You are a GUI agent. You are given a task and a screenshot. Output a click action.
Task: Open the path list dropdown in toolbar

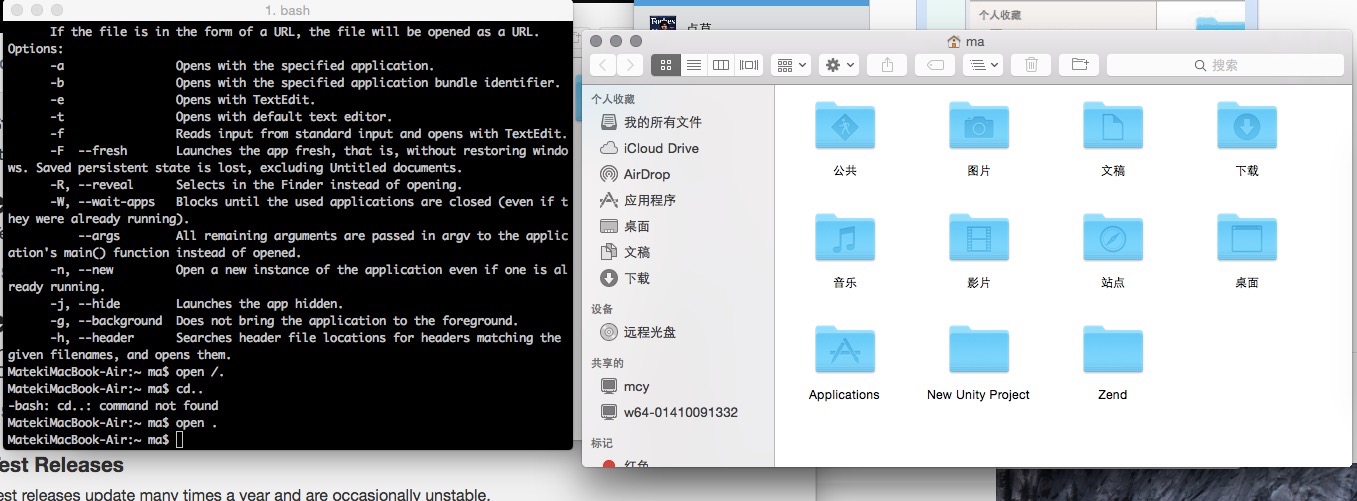pyautogui.click(x=982, y=65)
